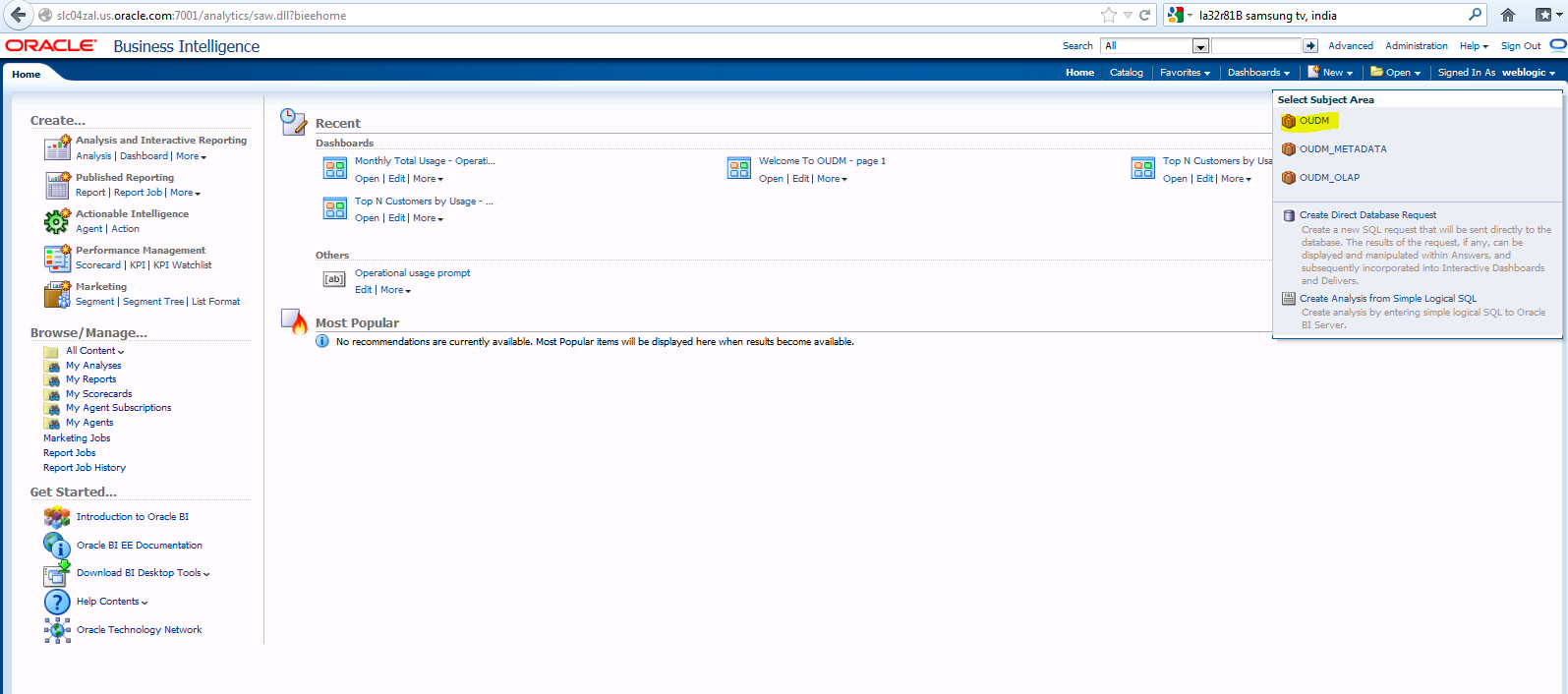
Task: Click the Performance Management icon
Action: 57,258
